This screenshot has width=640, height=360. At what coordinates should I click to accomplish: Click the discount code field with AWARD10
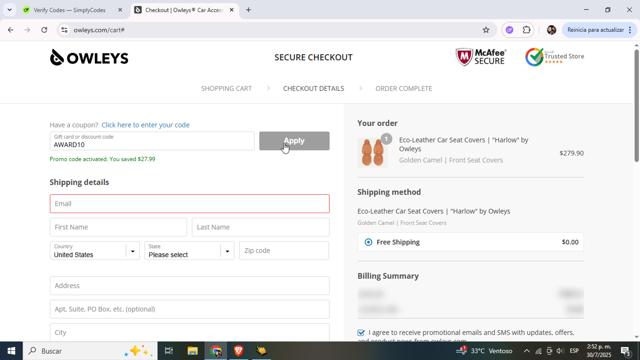(x=152, y=141)
